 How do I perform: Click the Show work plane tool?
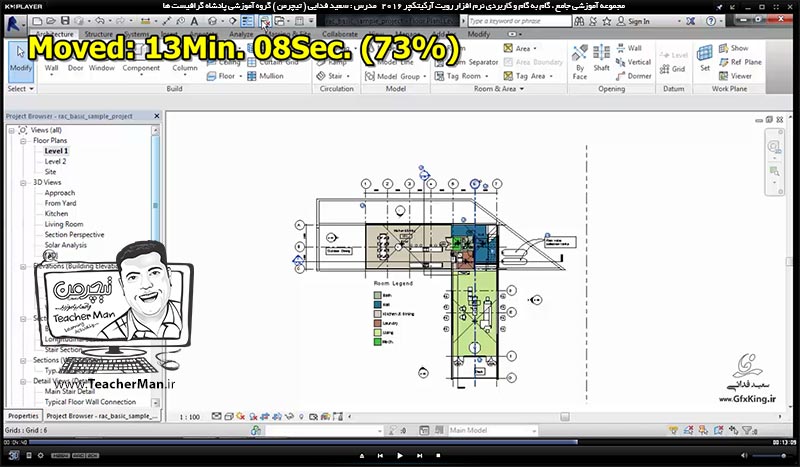[733, 48]
